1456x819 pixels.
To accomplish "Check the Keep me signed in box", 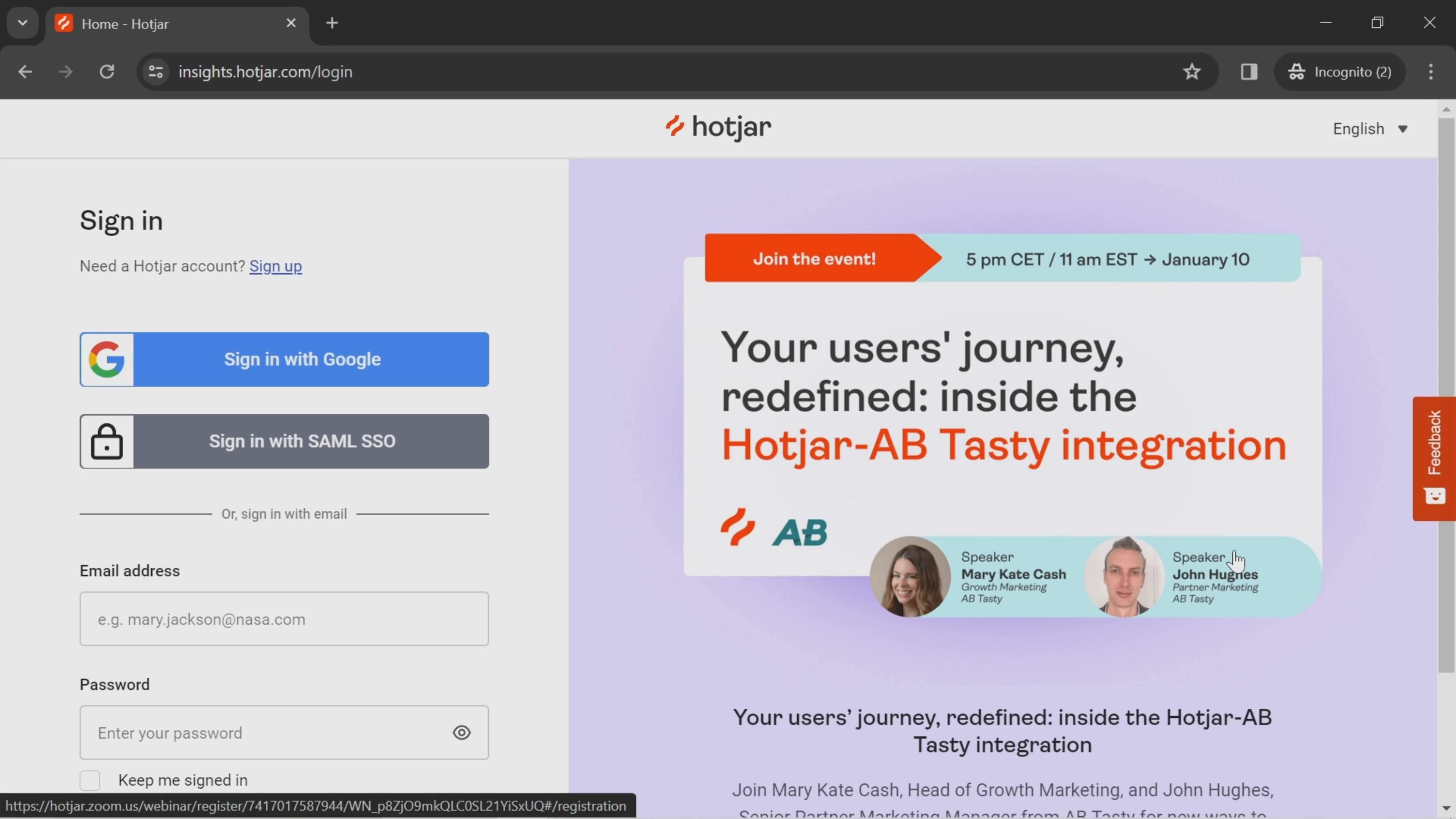I will (90, 780).
